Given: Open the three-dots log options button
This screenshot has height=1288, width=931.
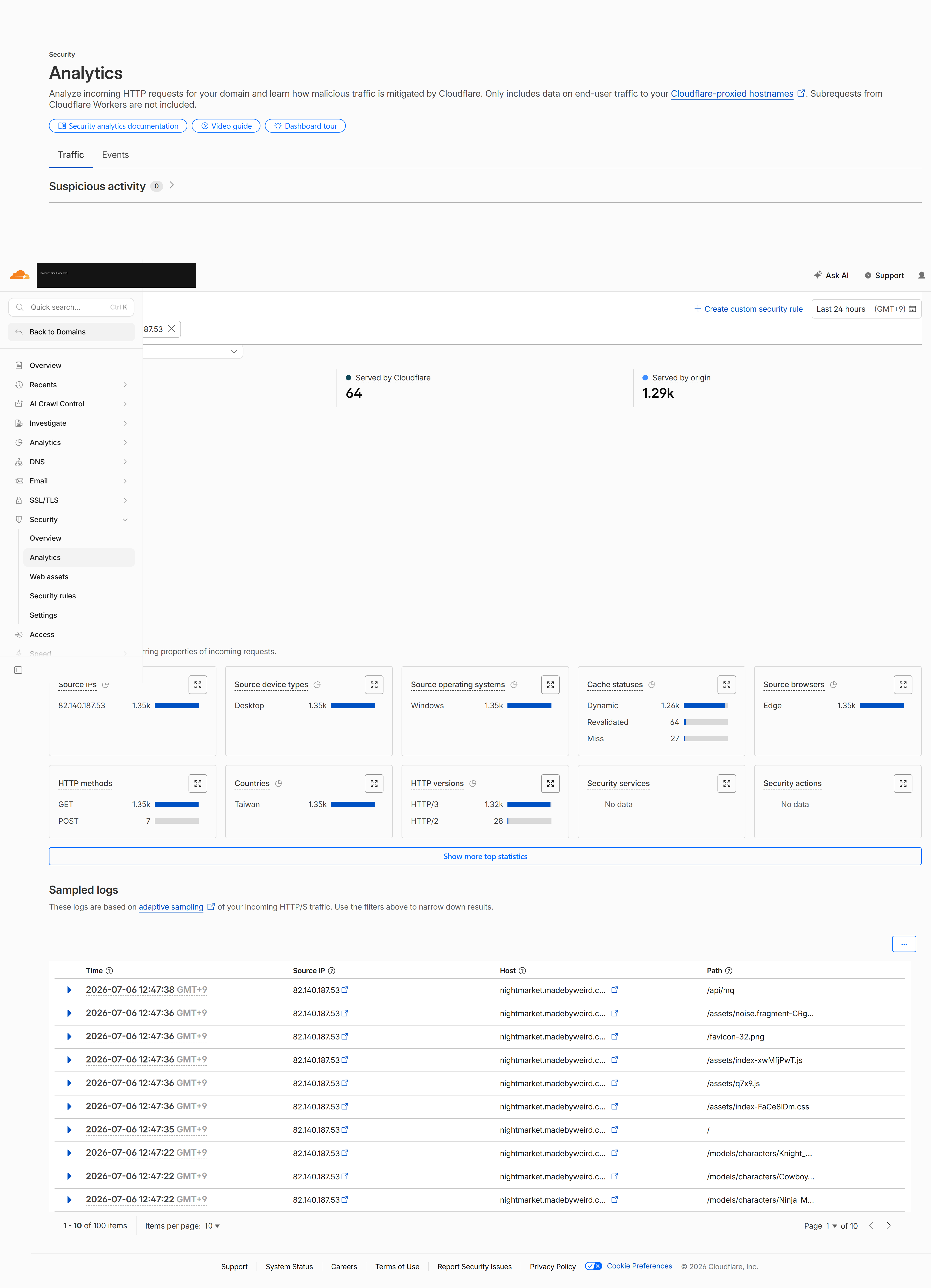Looking at the screenshot, I should (x=904, y=944).
